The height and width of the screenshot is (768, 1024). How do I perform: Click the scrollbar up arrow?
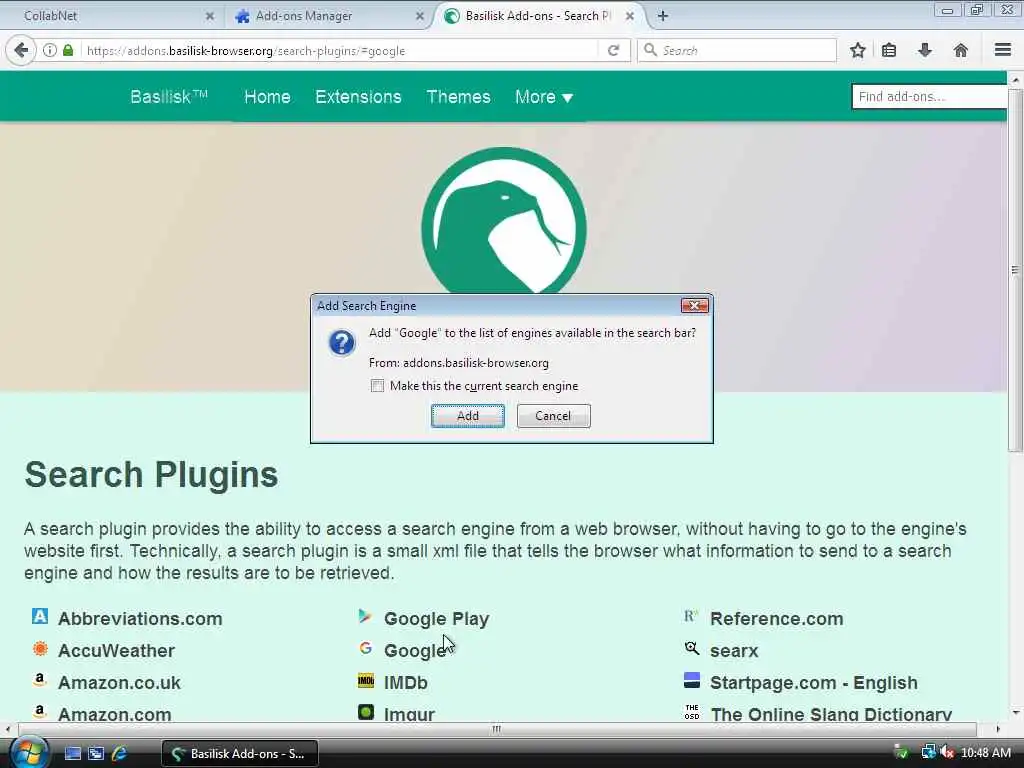1015,80
